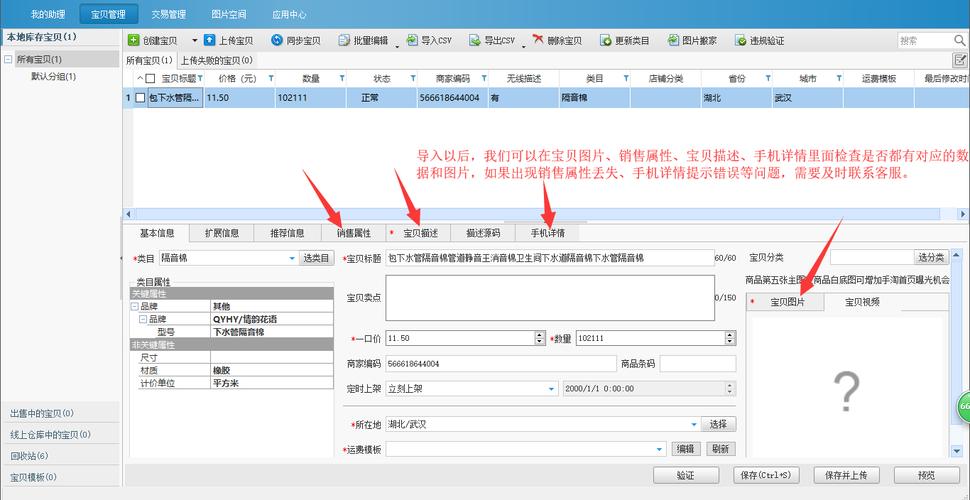Screen dimensions: 970x500
Task: Open the 交易管理 top menu tab
Action: 168,15
